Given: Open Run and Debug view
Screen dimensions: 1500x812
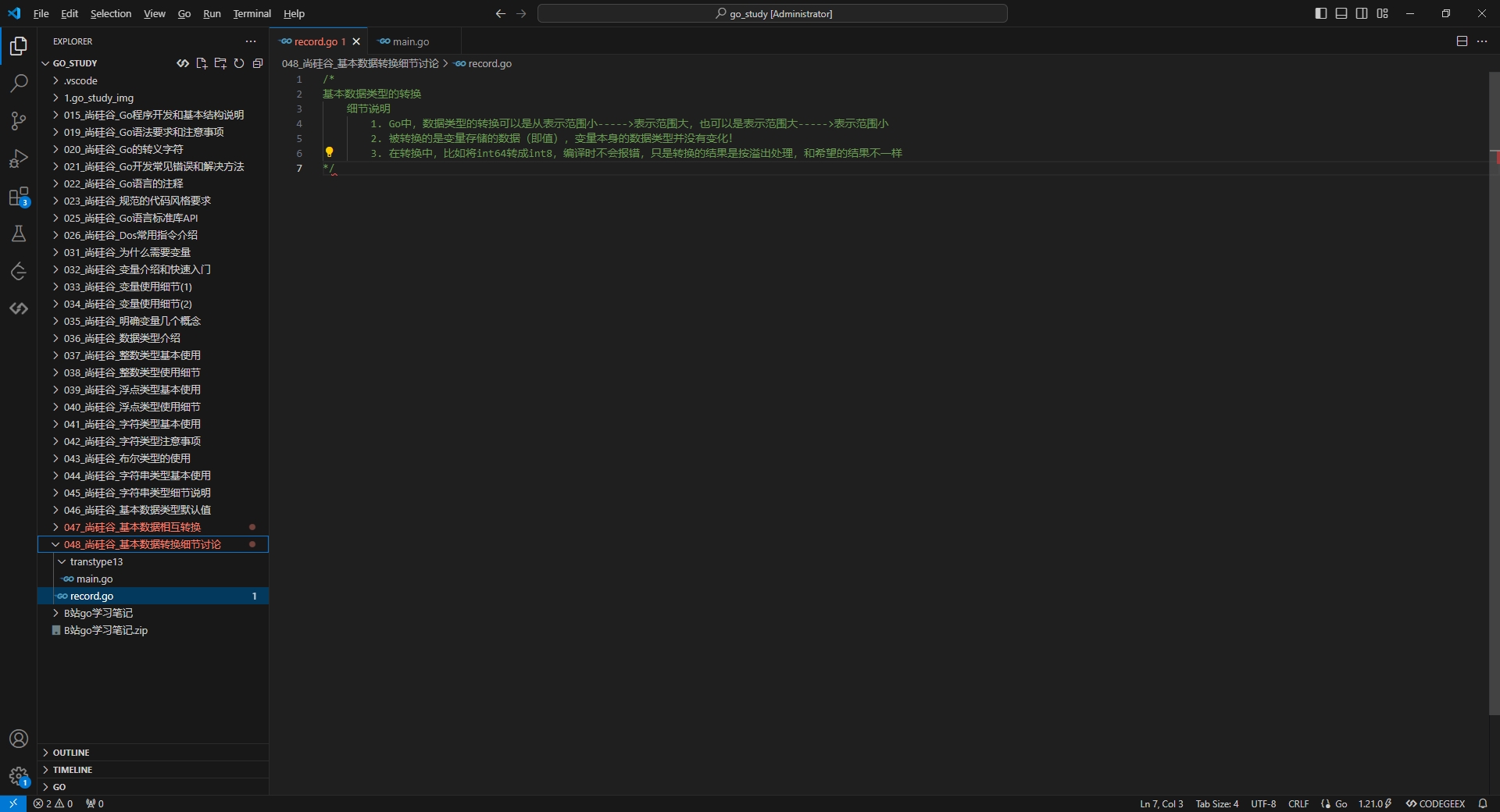Looking at the screenshot, I should [x=19, y=158].
